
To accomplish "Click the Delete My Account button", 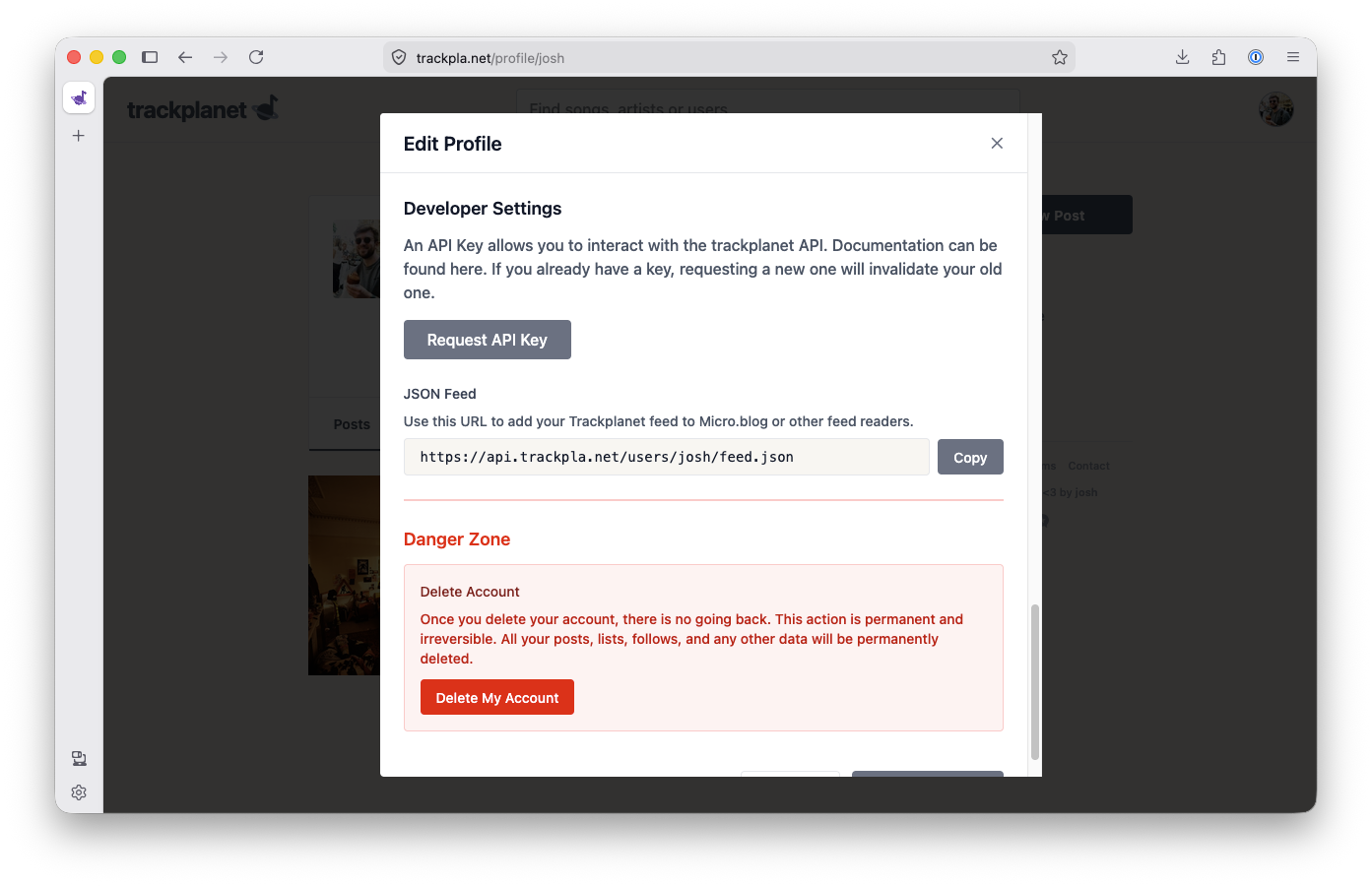I will [497, 697].
